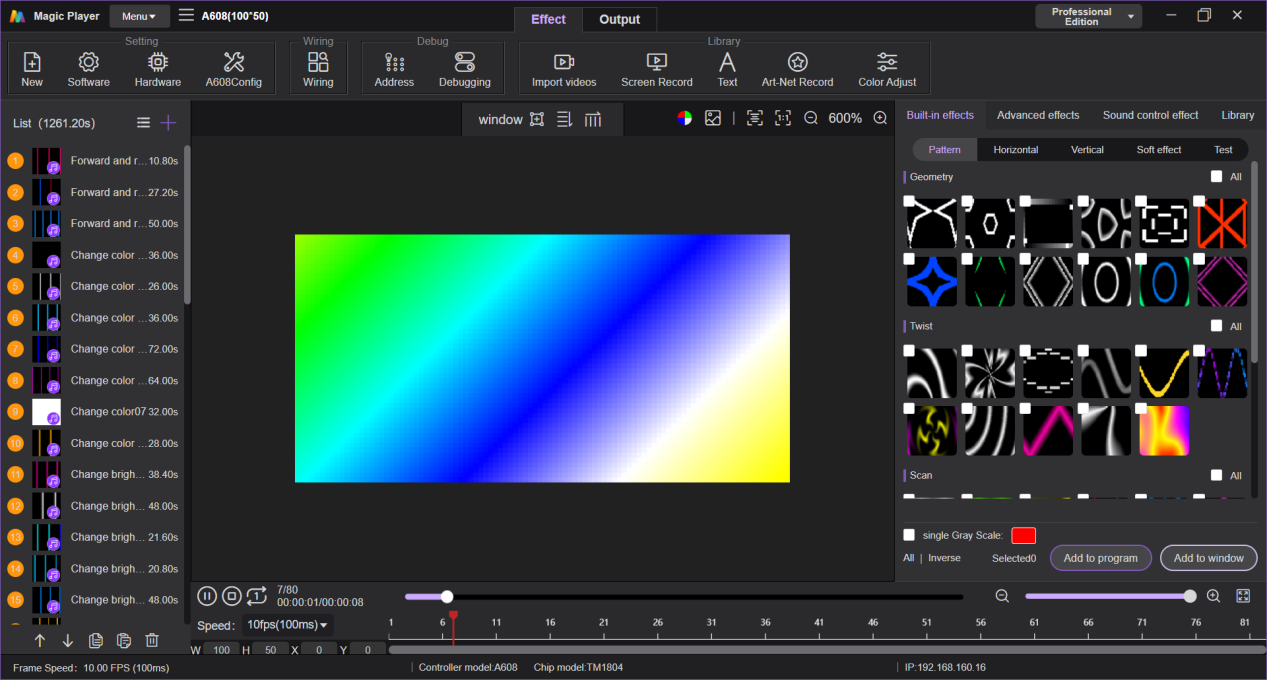This screenshot has width=1267, height=680.
Task: Select list item 'Change color07 32.00s'
Action: (95, 412)
